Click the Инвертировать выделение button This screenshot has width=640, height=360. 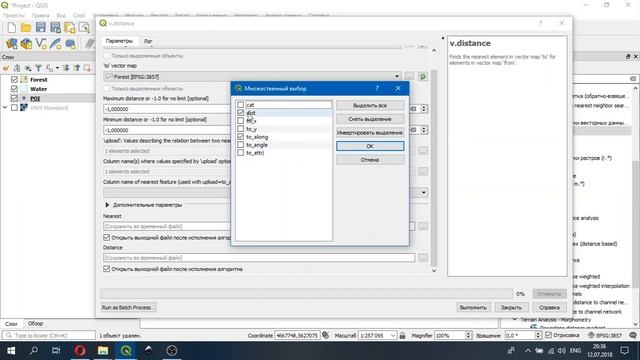[x=370, y=133]
